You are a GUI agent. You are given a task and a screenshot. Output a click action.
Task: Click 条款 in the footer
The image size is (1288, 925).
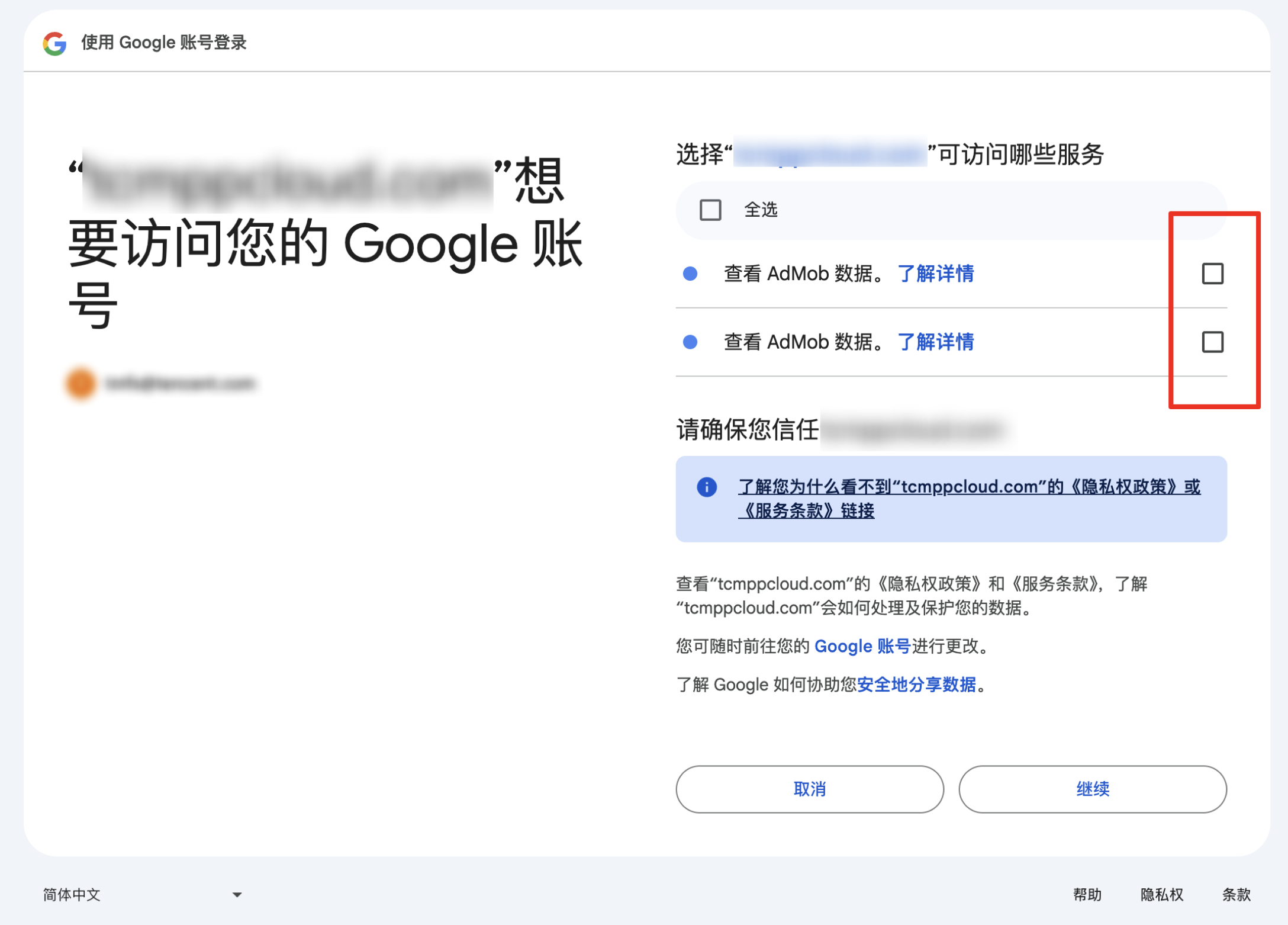pyautogui.click(x=1237, y=894)
